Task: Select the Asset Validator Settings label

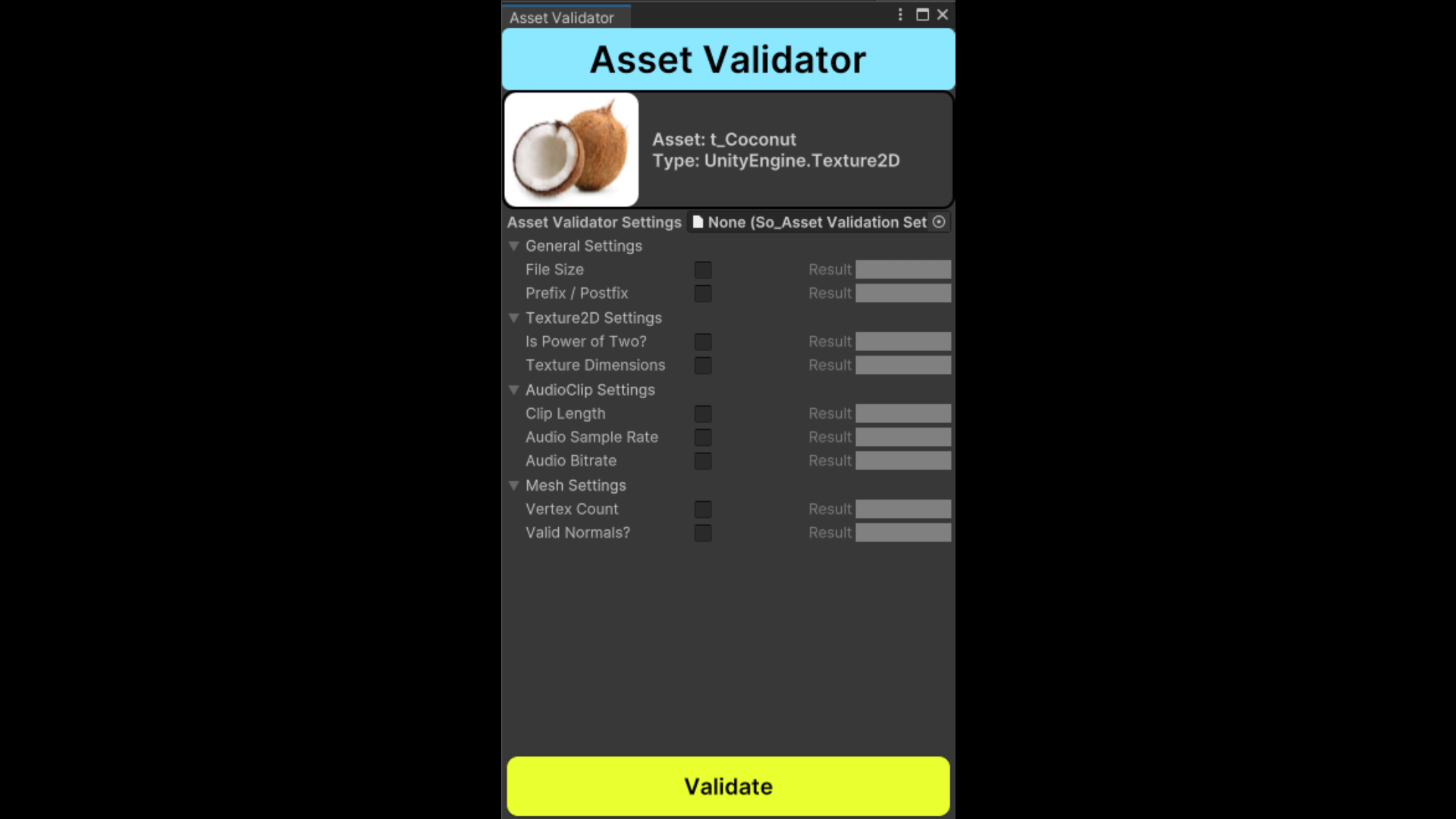Action: [x=594, y=222]
